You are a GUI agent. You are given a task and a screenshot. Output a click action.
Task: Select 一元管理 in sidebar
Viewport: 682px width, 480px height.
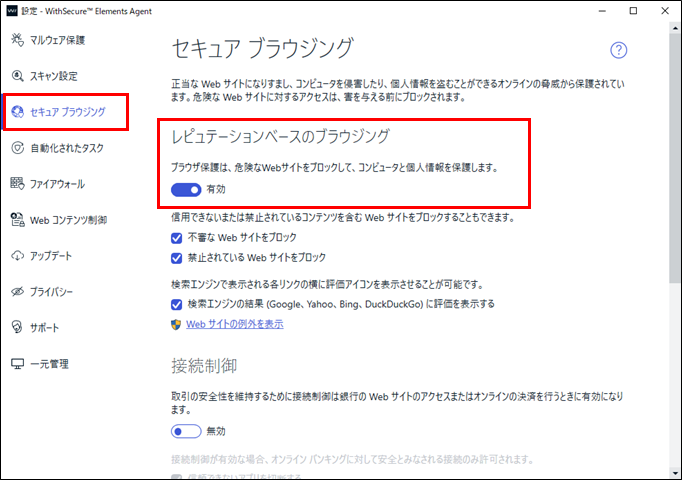(49, 364)
